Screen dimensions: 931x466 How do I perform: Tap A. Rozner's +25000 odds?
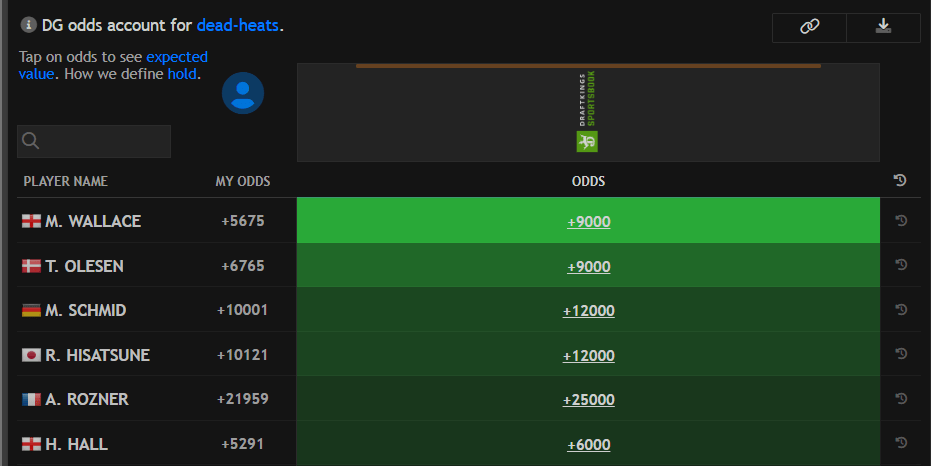[x=588, y=400]
